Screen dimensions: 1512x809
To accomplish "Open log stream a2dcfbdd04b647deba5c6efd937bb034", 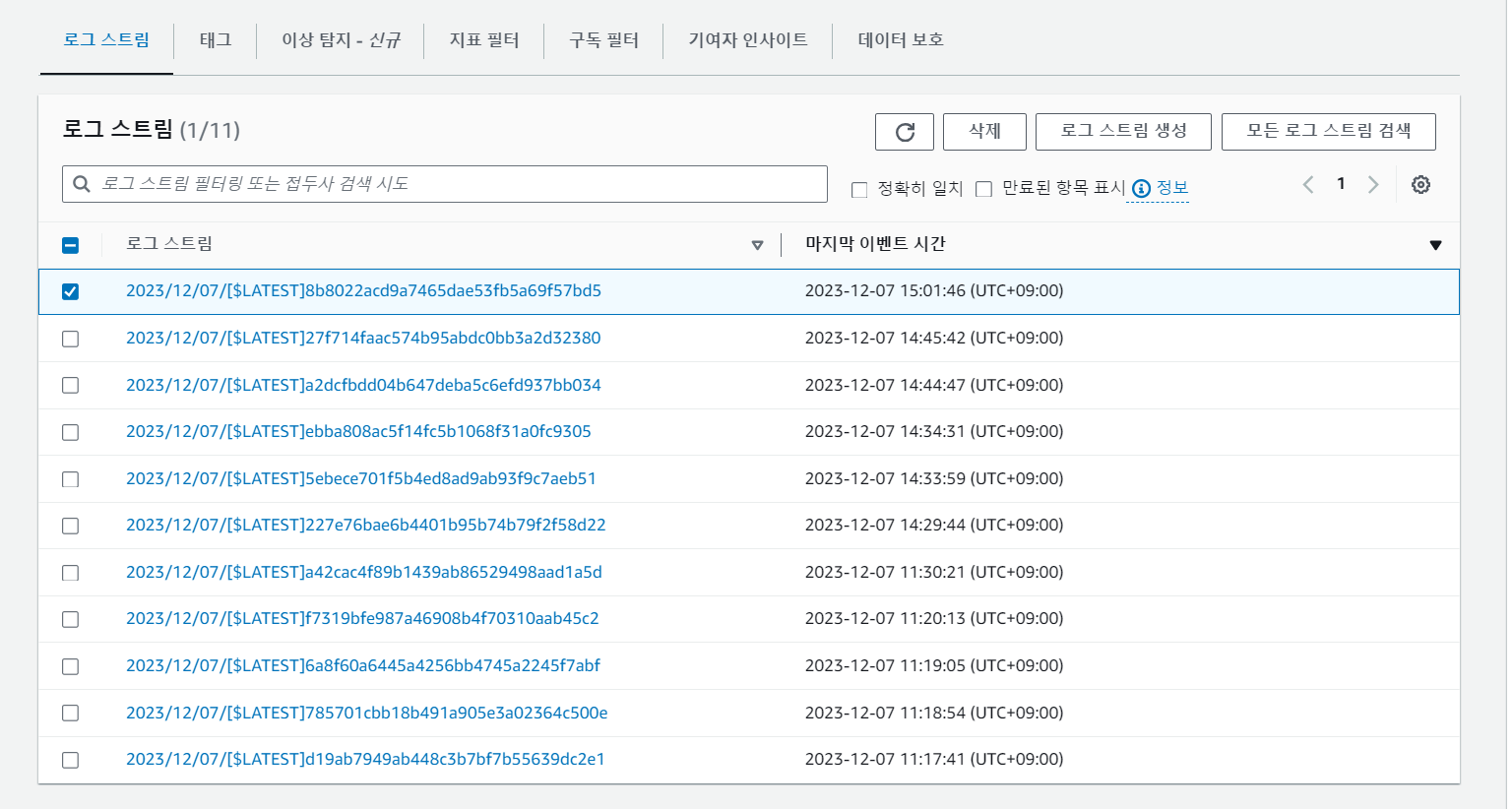I will (x=363, y=385).
